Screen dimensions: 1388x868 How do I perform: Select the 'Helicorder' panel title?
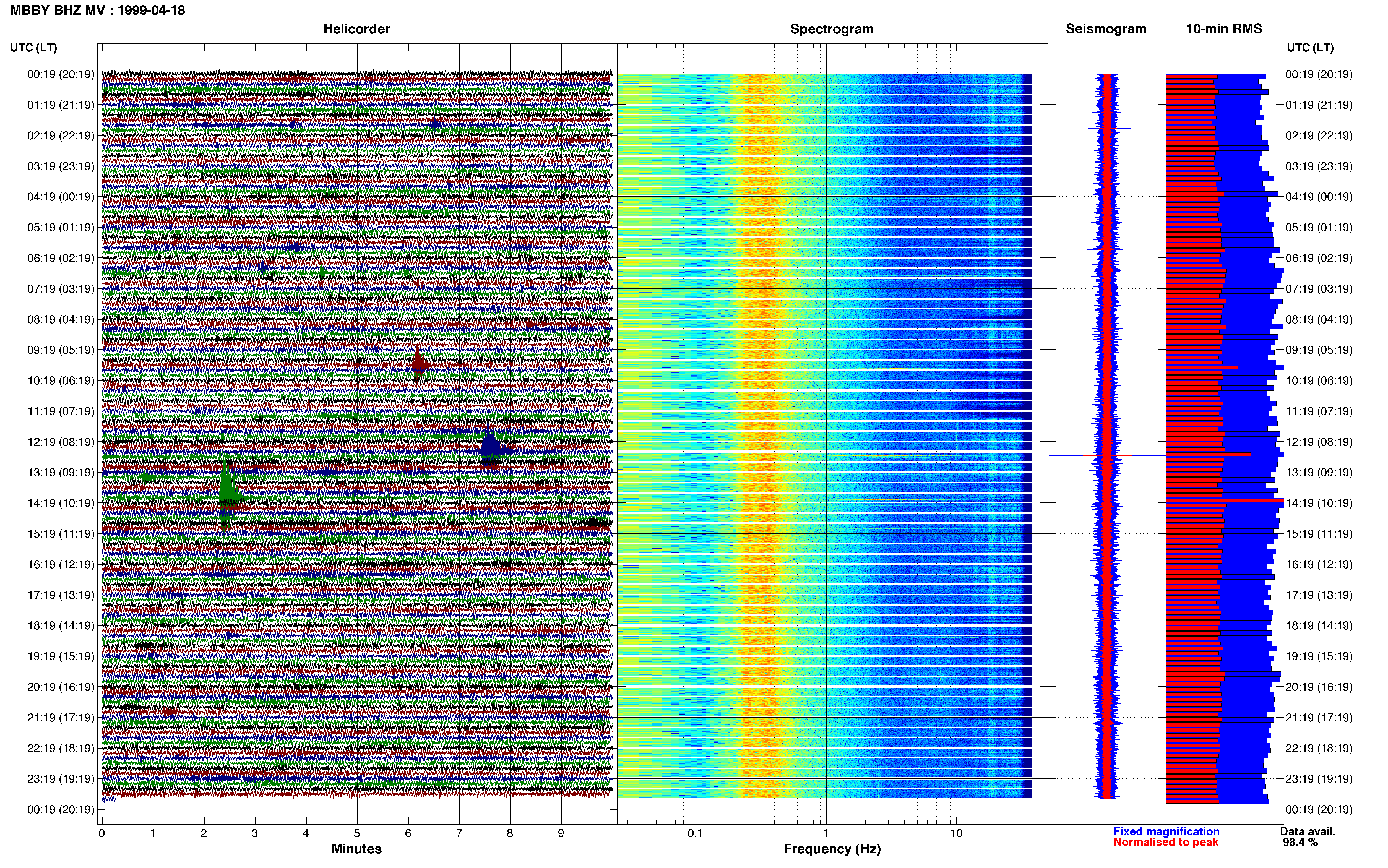click(356, 29)
